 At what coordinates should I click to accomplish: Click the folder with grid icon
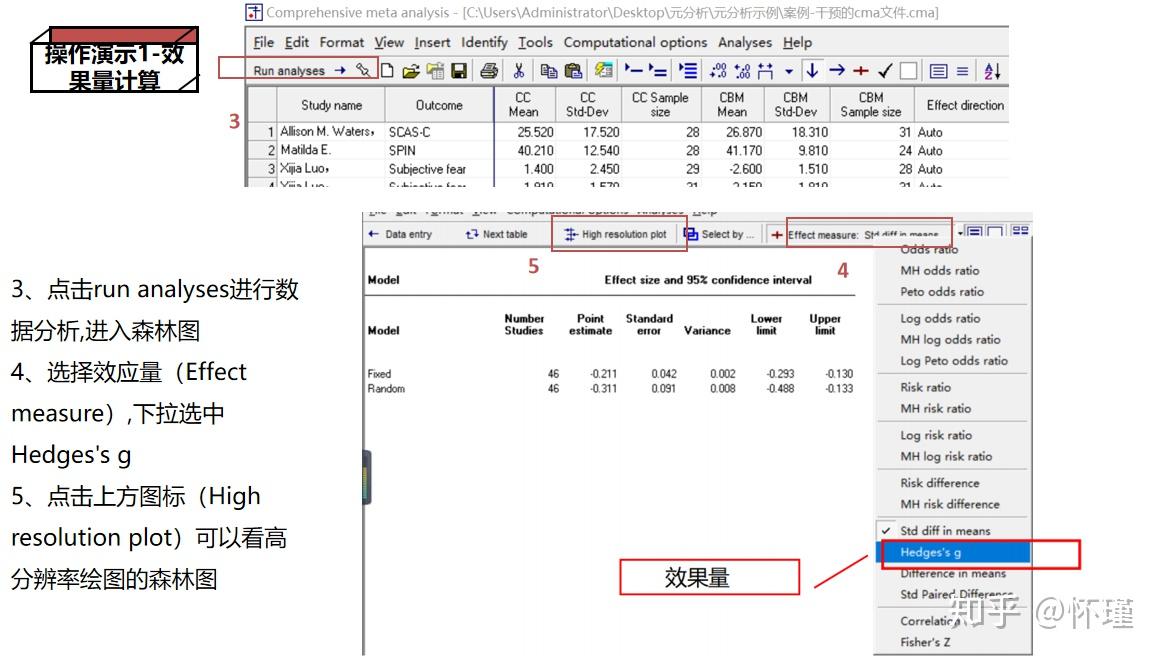435,70
